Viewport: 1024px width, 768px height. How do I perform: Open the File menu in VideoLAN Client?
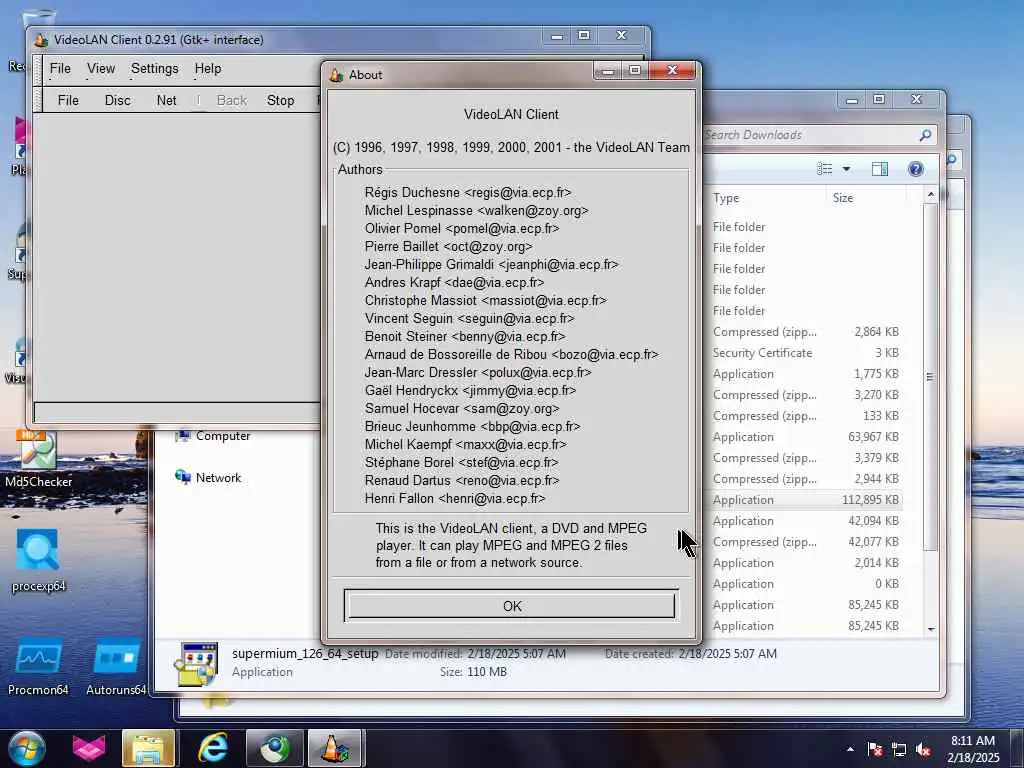tap(60, 69)
